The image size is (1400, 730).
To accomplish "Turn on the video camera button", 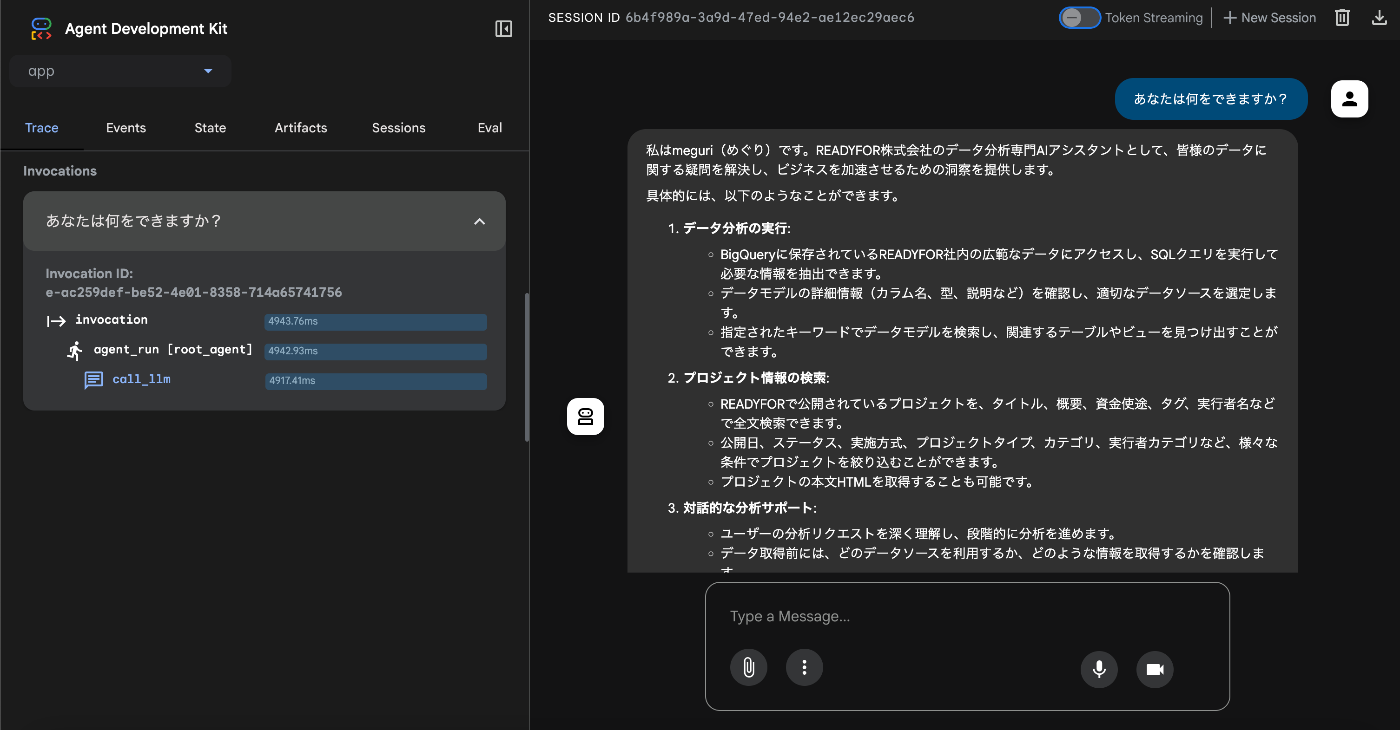I will tap(1155, 669).
